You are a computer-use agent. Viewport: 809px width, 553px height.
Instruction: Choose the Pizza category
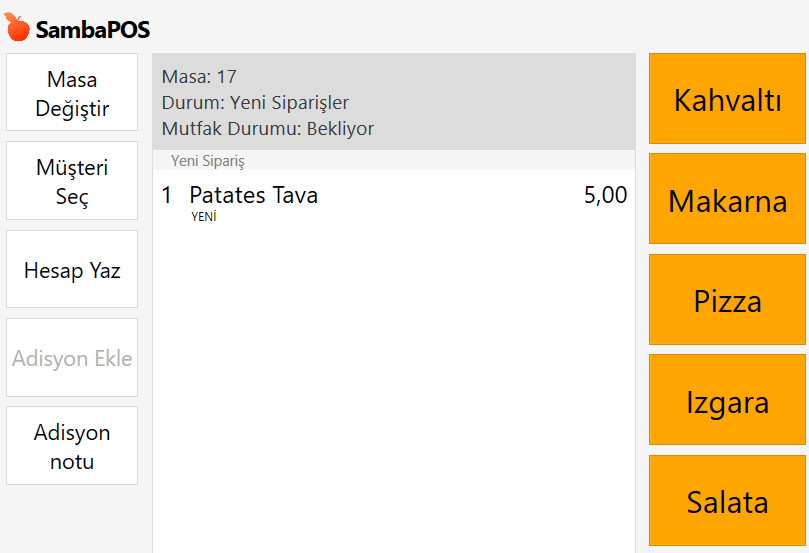(x=727, y=301)
